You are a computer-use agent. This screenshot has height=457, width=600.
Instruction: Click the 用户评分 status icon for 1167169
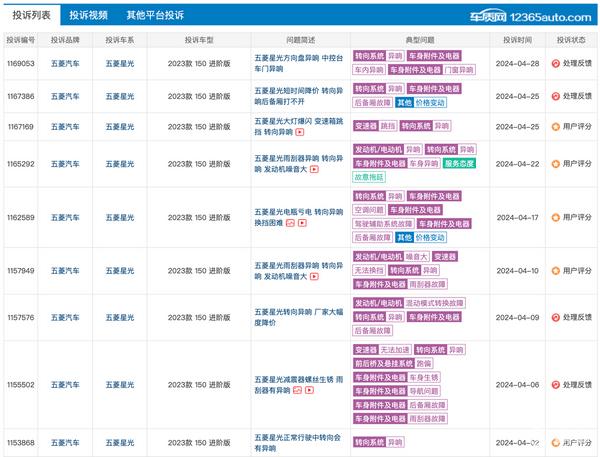[x=556, y=126]
